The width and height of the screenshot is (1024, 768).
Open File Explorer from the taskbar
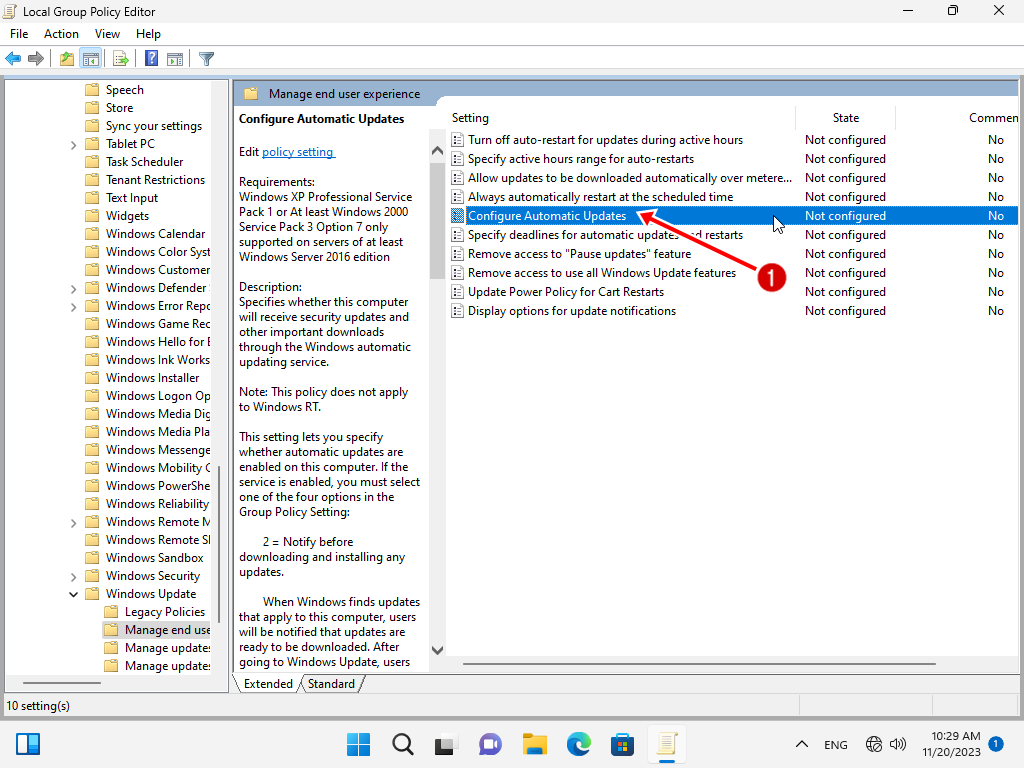(535, 744)
